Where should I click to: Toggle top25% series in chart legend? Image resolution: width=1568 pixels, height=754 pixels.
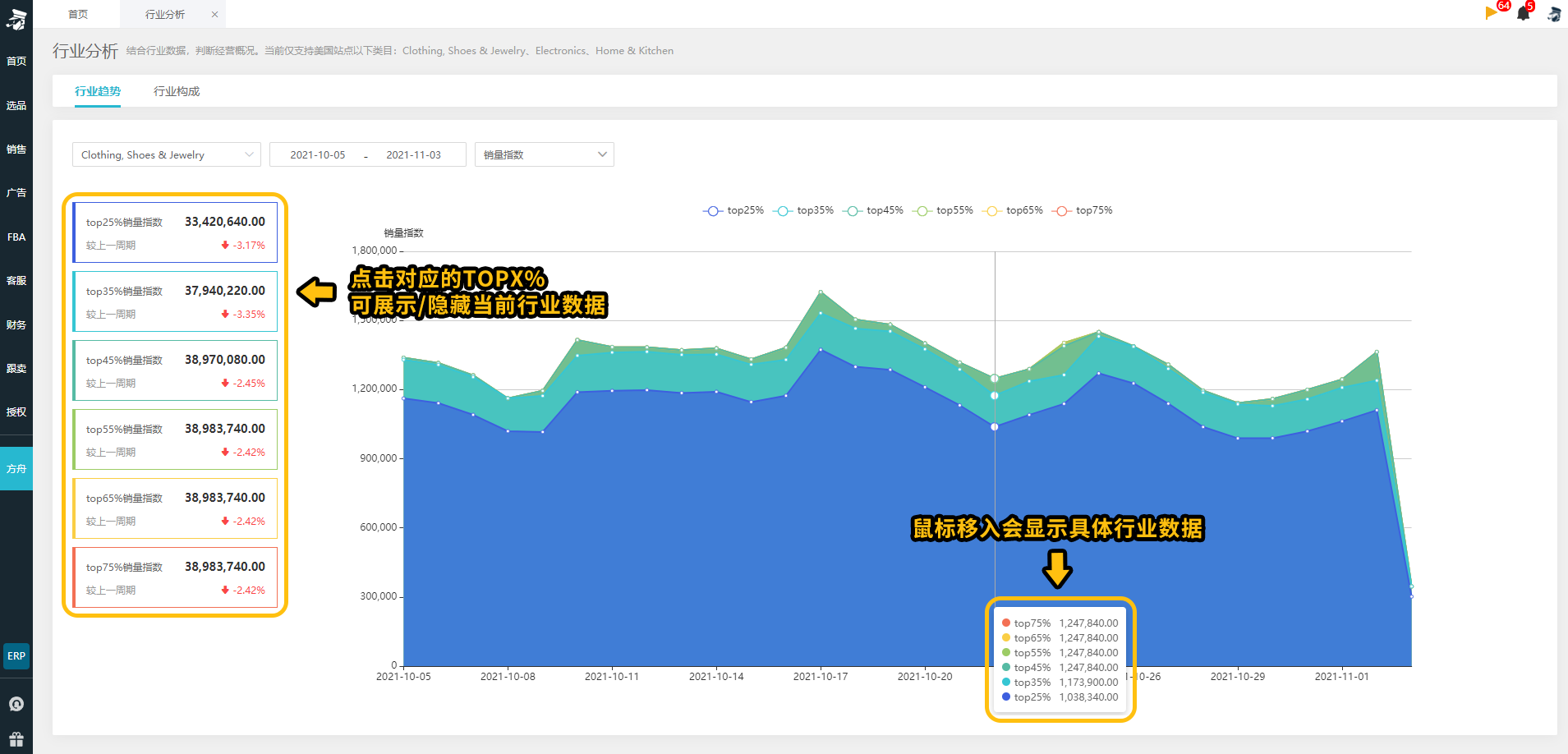(733, 210)
